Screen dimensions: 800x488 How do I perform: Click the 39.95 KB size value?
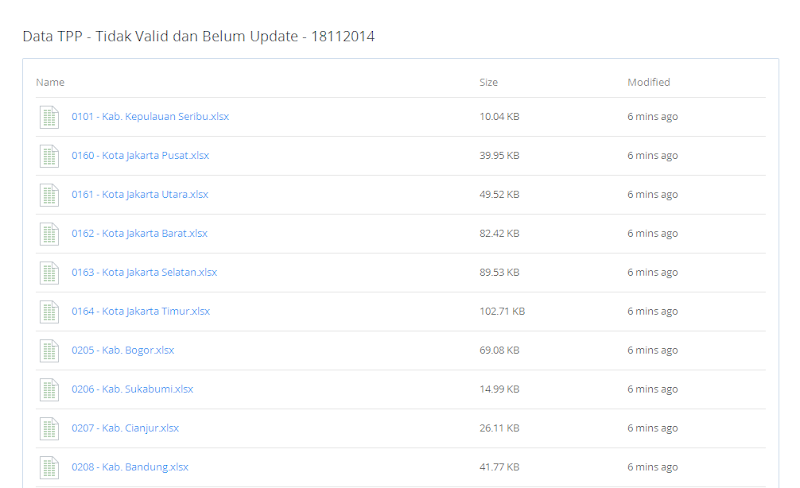(499, 155)
